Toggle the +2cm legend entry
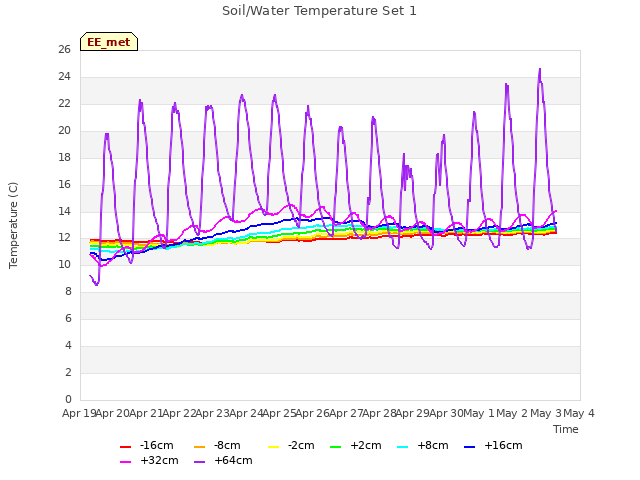Image resolution: width=640 pixels, height=480 pixels. pos(356,445)
